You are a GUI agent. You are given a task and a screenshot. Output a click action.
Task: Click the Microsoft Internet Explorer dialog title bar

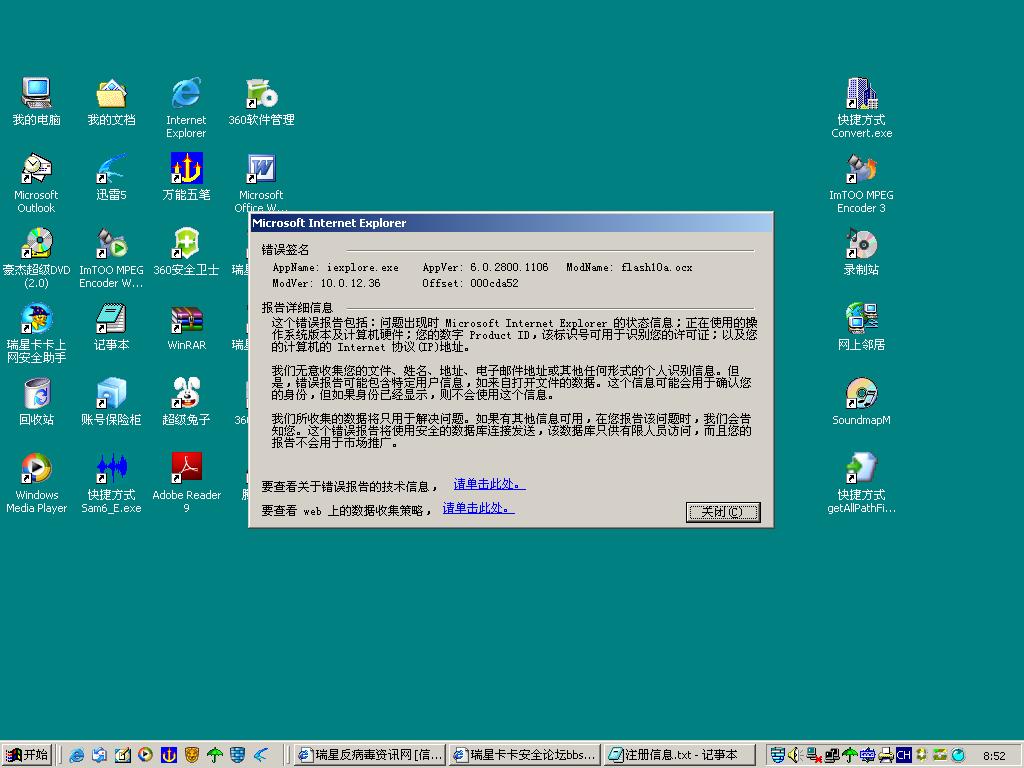[x=511, y=223]
